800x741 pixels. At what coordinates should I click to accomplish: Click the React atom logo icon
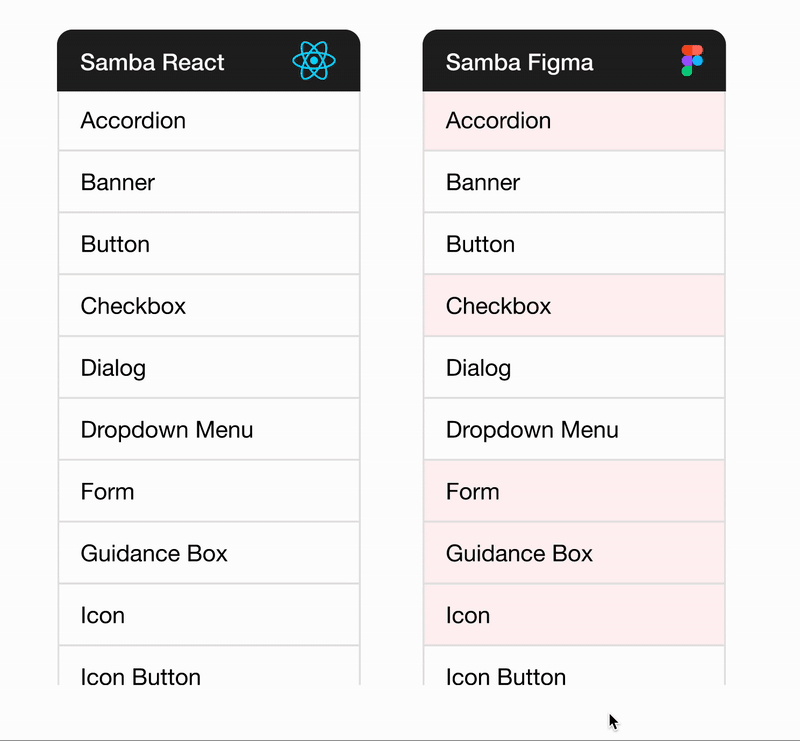click(x=314, y=61)
